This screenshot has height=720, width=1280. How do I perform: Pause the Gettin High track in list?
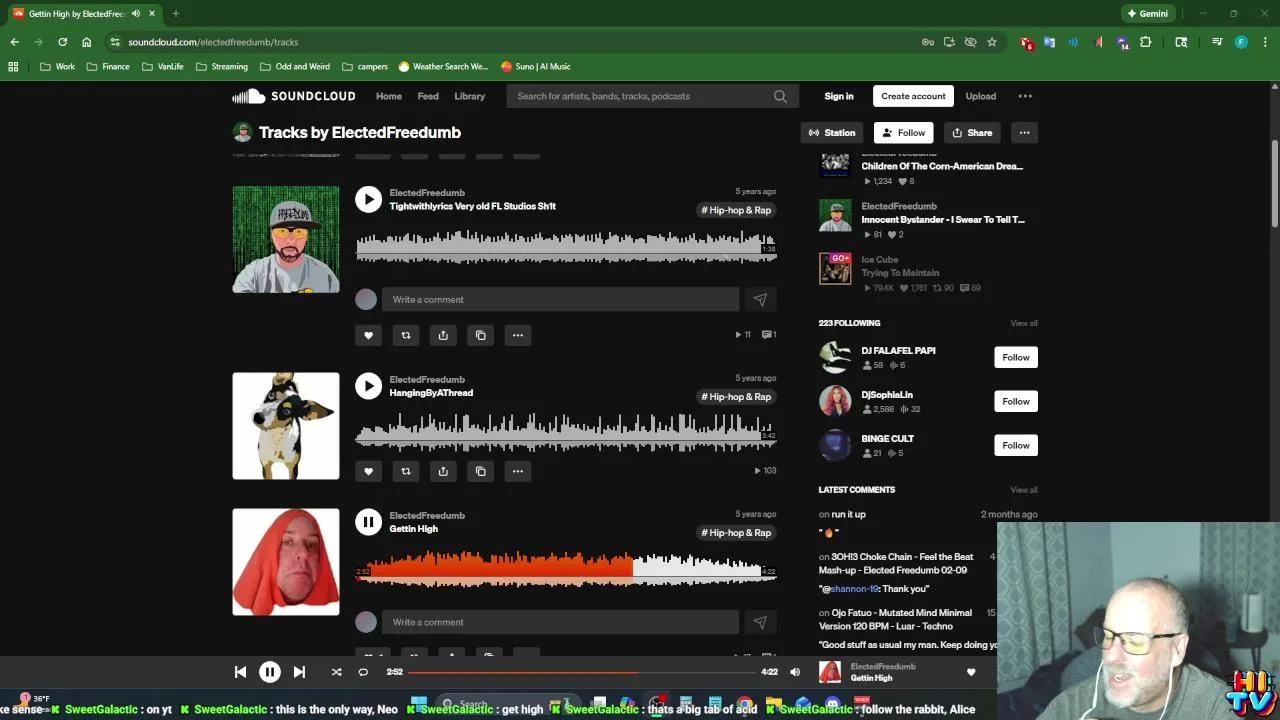(x=368, y=522)
